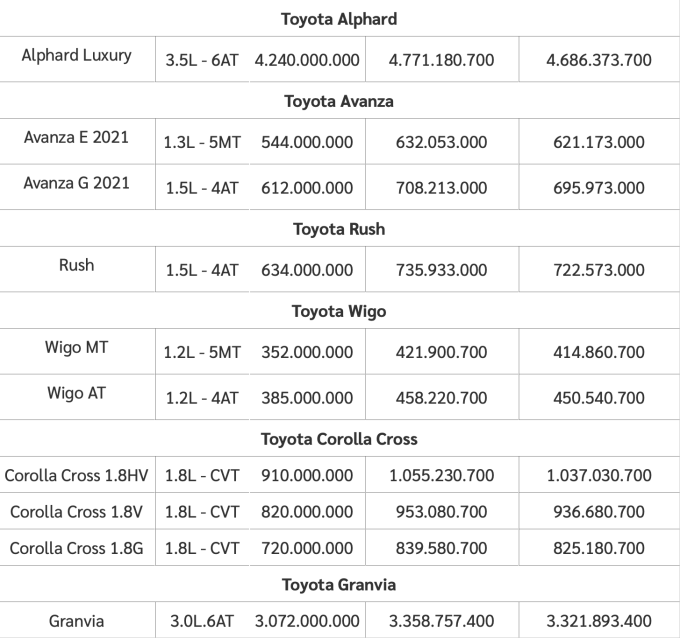The width and height of the screenshot is (680, 638).
Task: Select the Avanza E 2021 row label
Action: tap(76, 137)
